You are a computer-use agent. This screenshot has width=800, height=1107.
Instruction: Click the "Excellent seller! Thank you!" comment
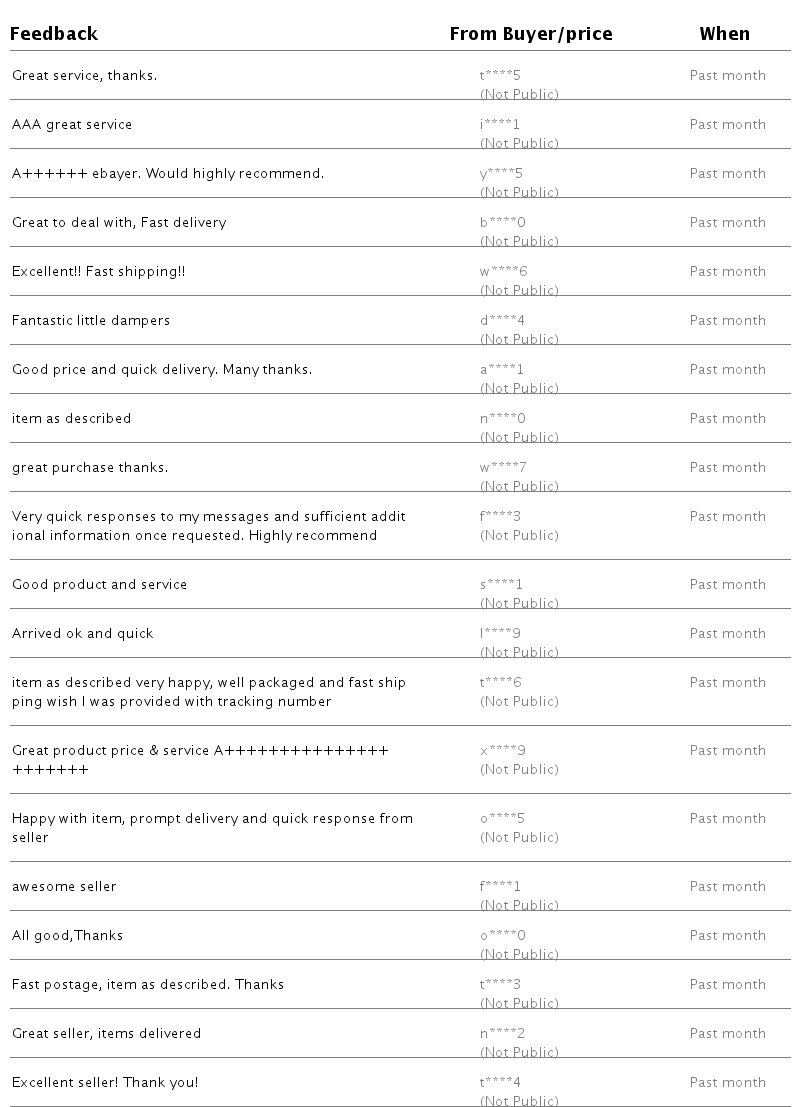105,1082
